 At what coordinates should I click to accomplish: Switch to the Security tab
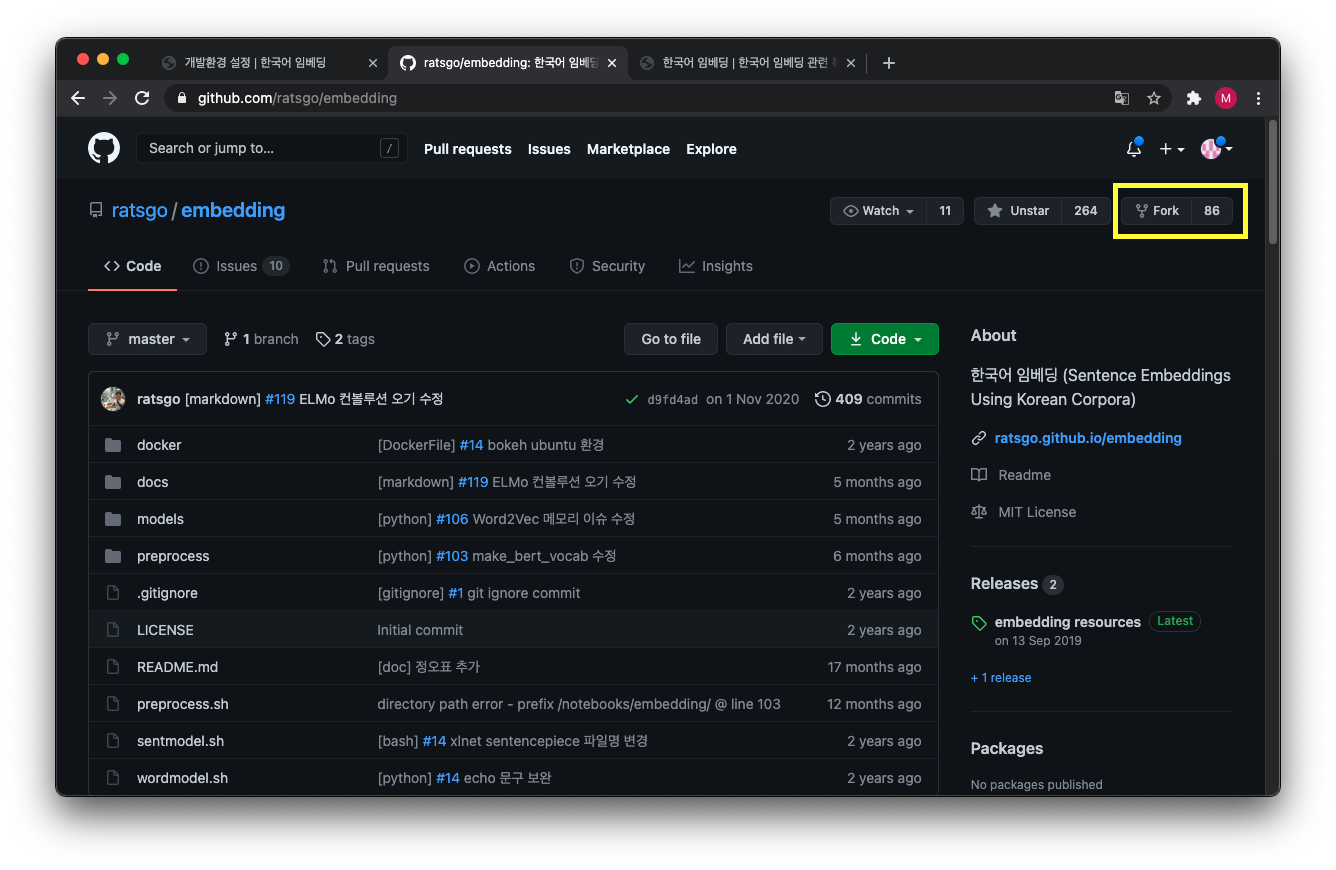[607, 266]
